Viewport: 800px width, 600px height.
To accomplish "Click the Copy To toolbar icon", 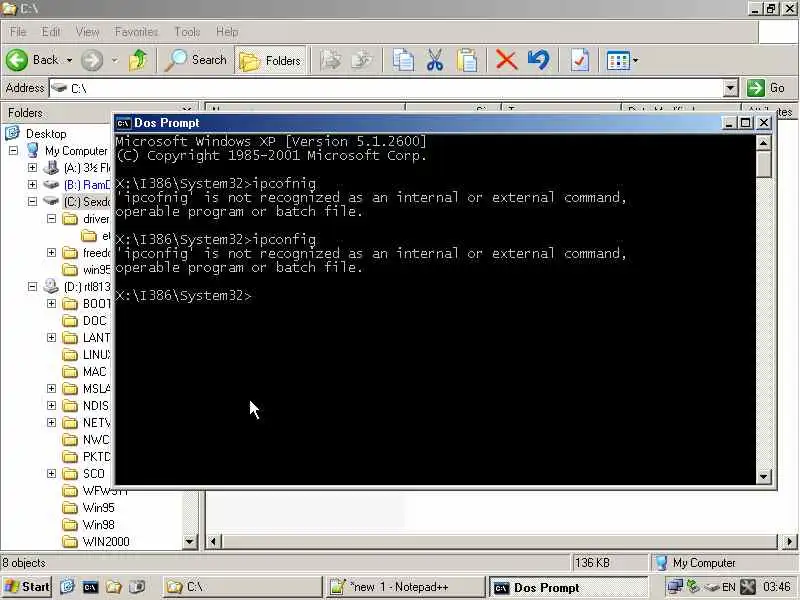I will (x=362, y=60).
